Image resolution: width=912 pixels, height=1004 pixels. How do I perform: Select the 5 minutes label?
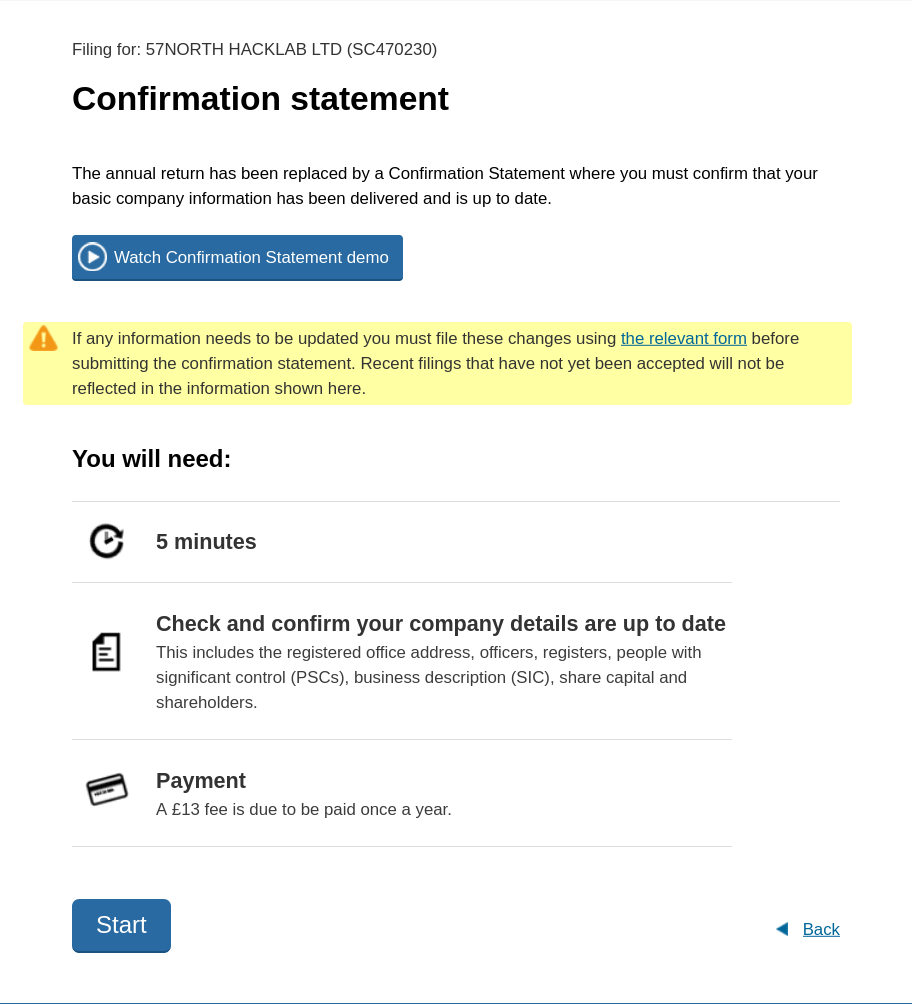(206, 541)
